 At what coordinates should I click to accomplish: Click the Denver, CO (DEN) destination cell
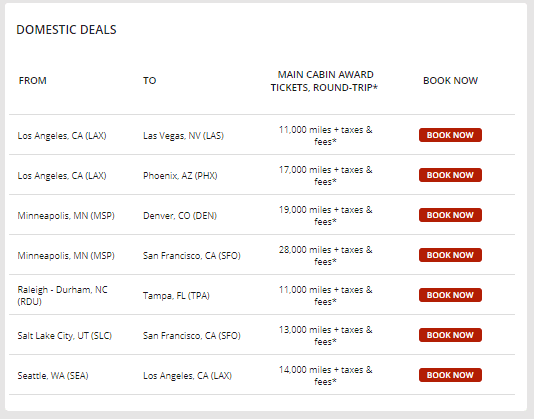[x=180, y=216]
